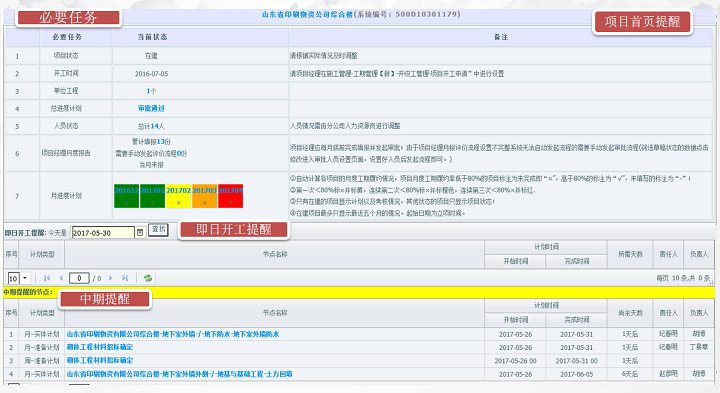Jump to the last page of today's start list
This screenshot has height=393, width=720.
click(125, 278)
